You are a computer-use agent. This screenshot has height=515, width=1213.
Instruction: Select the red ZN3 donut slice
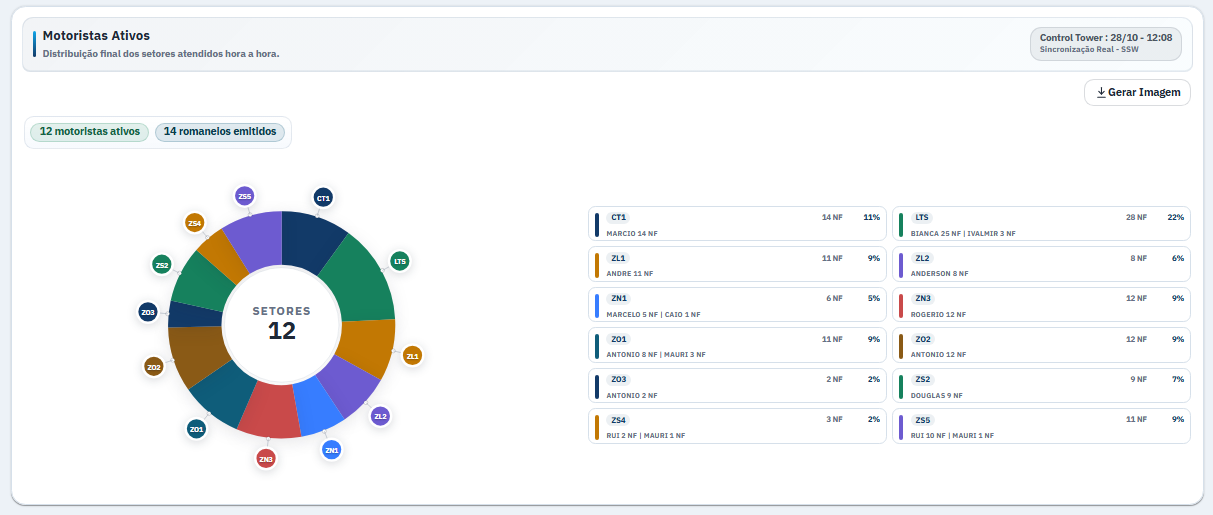tap(272, 410)
